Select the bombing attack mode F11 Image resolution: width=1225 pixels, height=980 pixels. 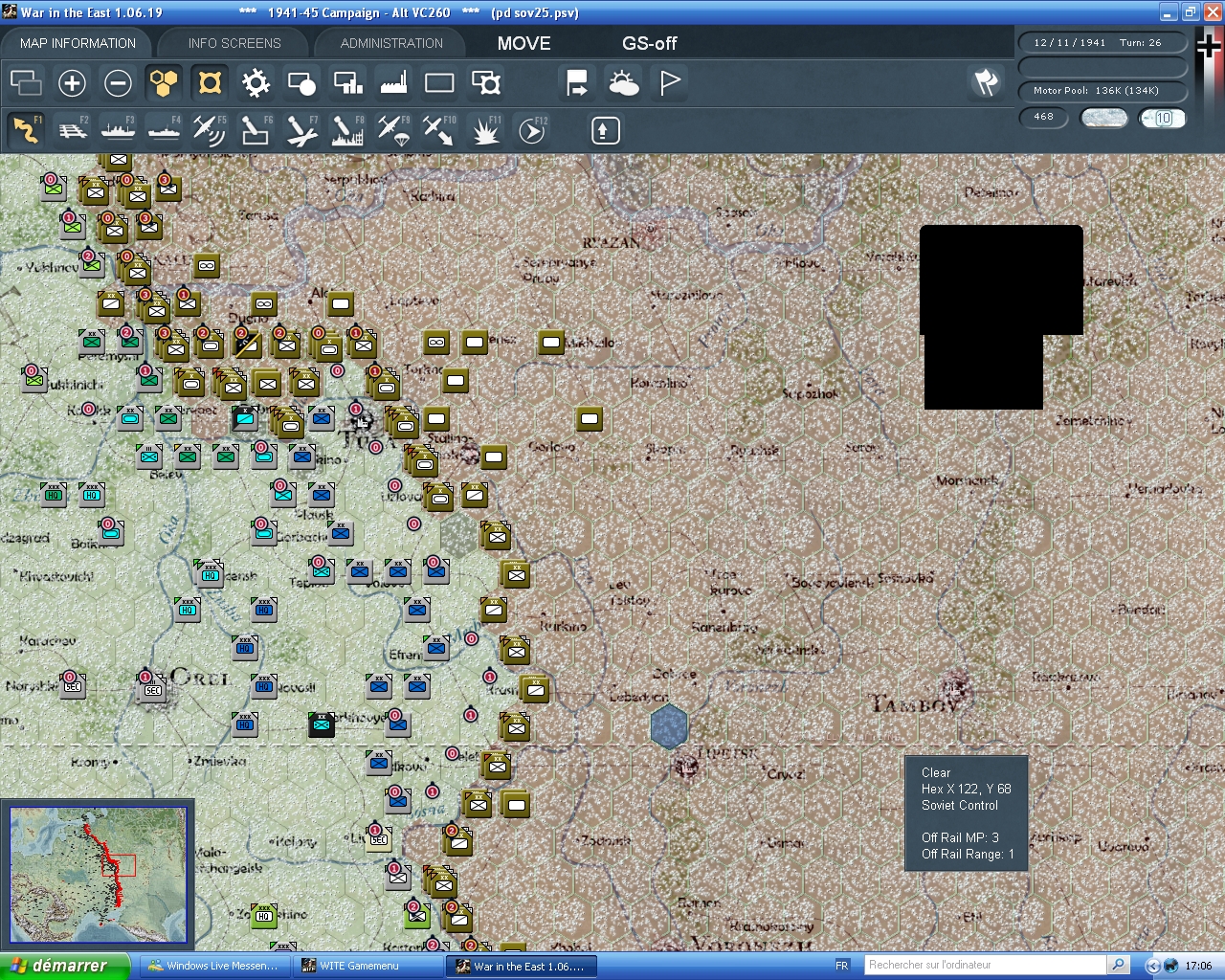point(485,129)
